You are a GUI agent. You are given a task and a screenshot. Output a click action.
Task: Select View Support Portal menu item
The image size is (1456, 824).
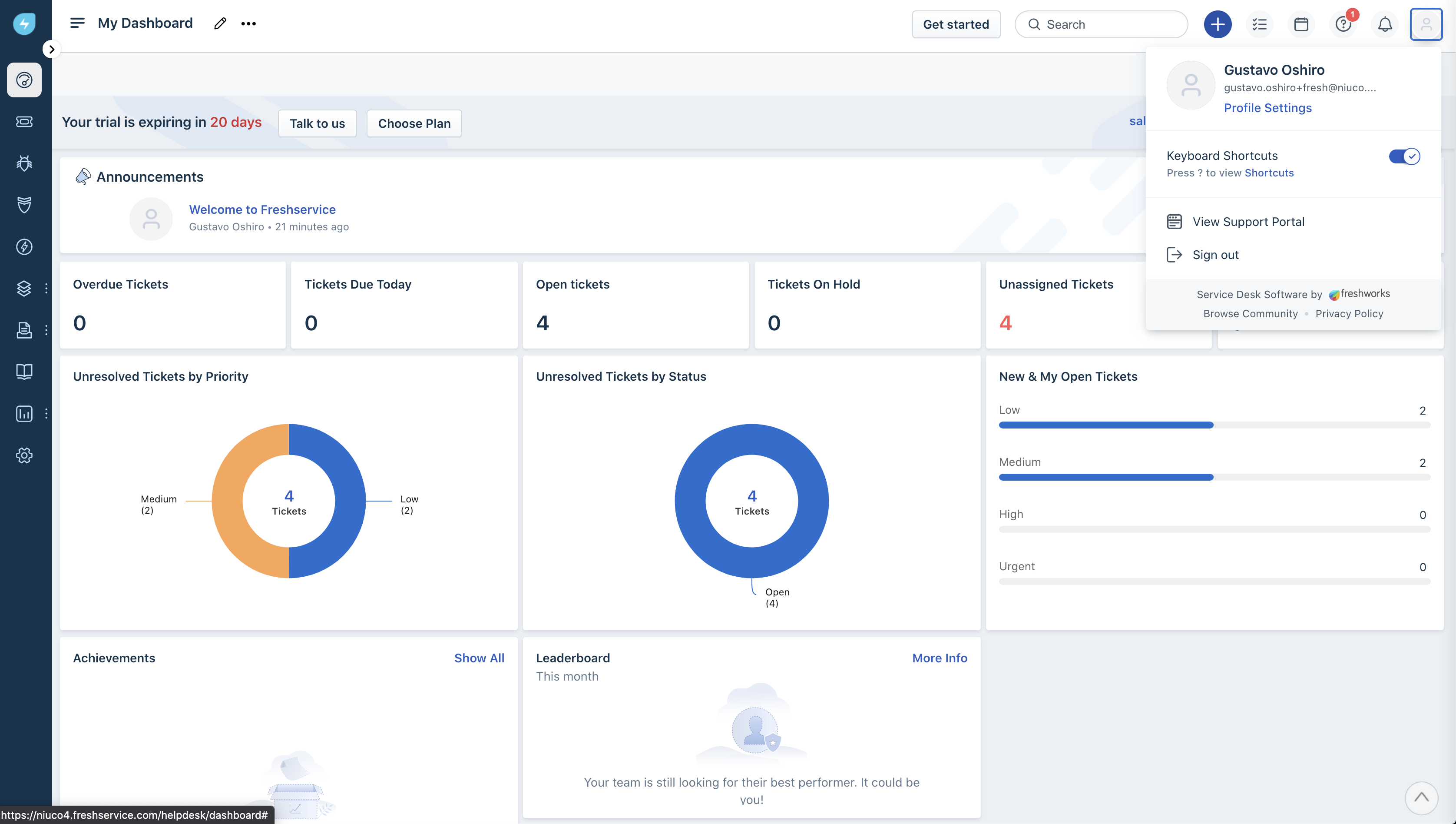(x=1248, y=222)
